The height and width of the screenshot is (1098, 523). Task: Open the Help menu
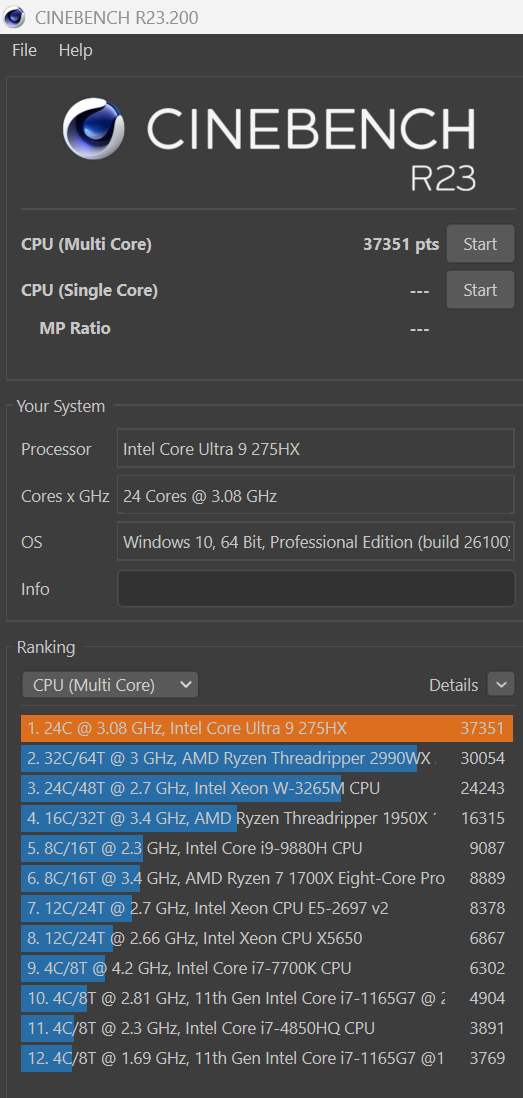pos(76,50)
